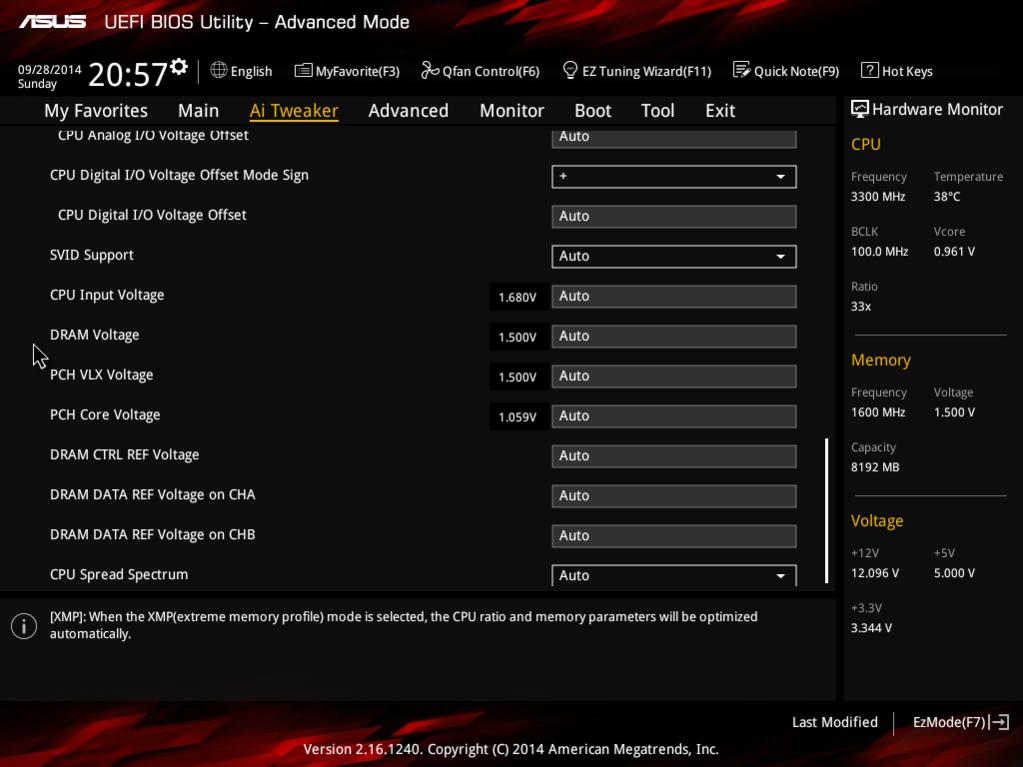
Task: Click the 12.096 V reading
Action: coord(875,573)
